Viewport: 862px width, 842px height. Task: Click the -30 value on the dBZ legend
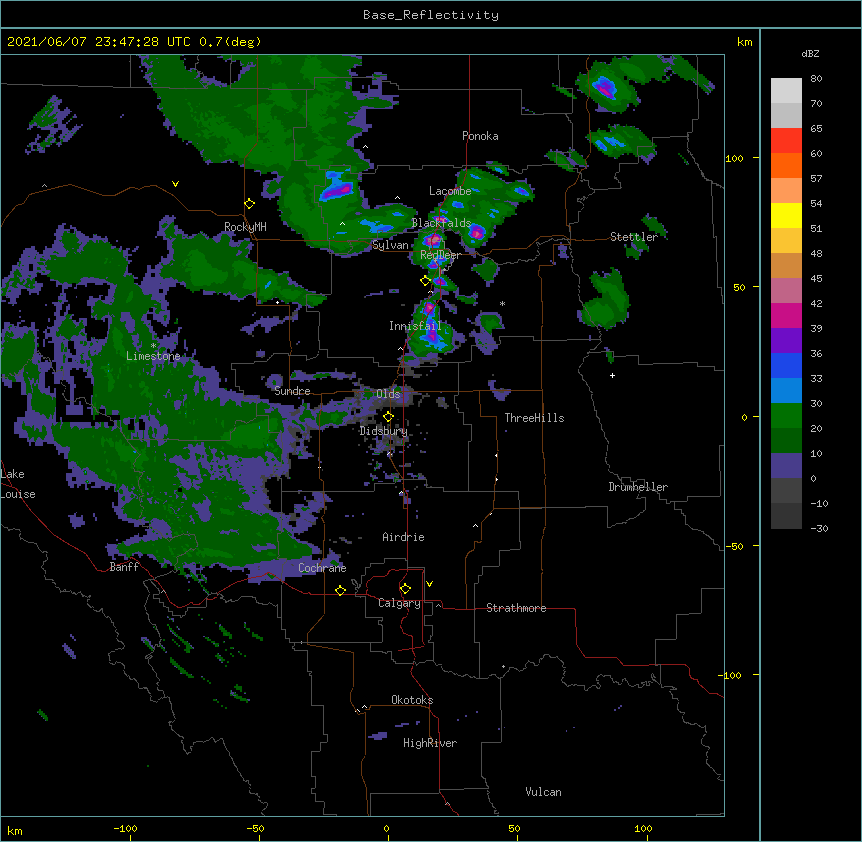pyautogui.click(x=819, y=528)
